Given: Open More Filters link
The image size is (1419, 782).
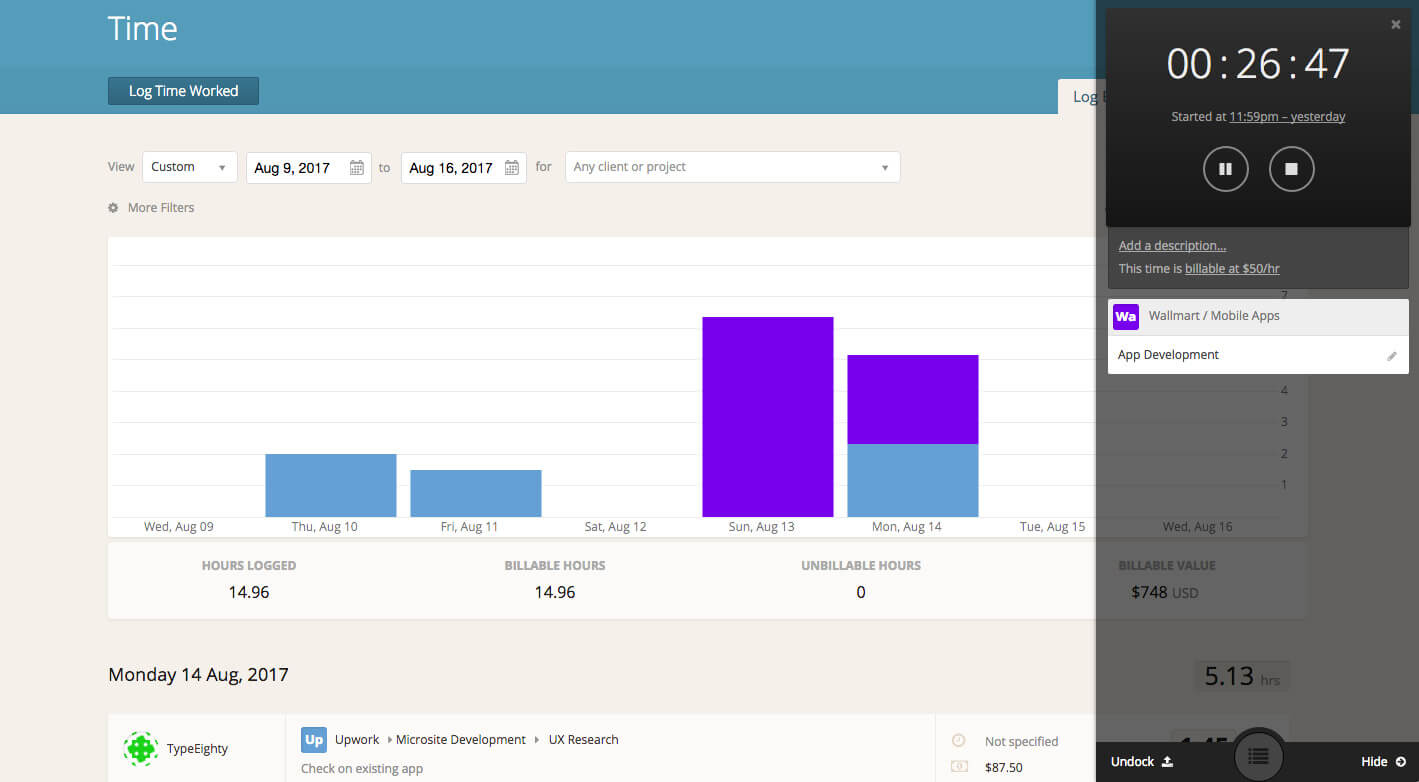Looking at the screenshot, I should 161,208.
